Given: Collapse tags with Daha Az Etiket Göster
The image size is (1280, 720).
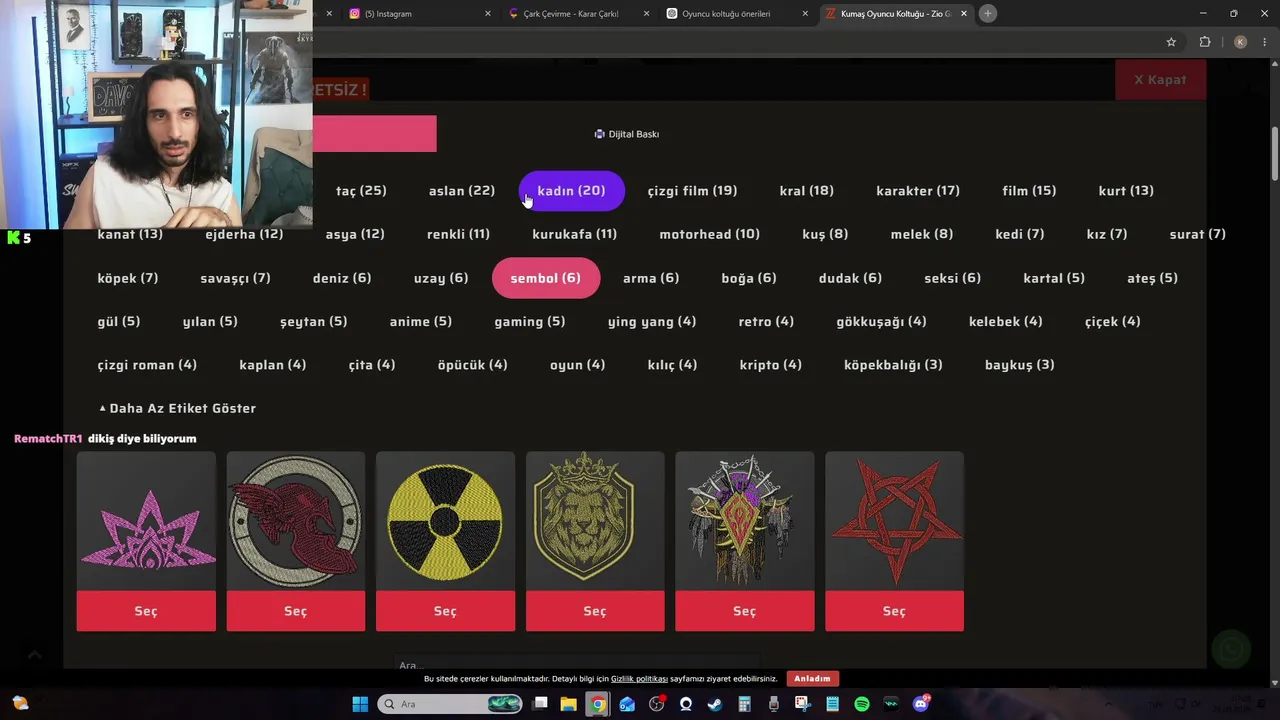Looking at the screenshot, I should [177, 408].
